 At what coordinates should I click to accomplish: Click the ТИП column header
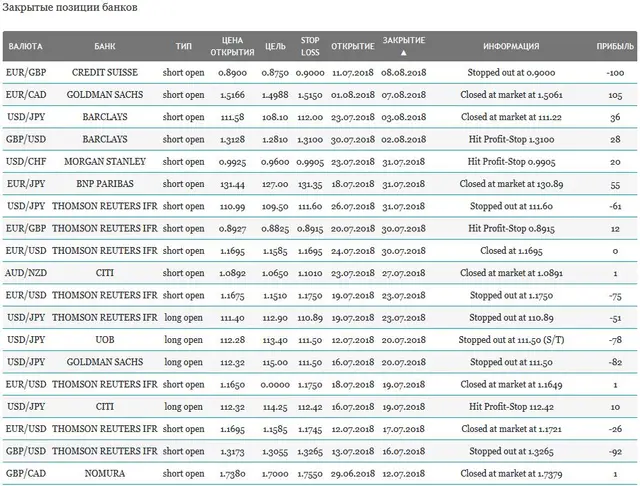184,46
